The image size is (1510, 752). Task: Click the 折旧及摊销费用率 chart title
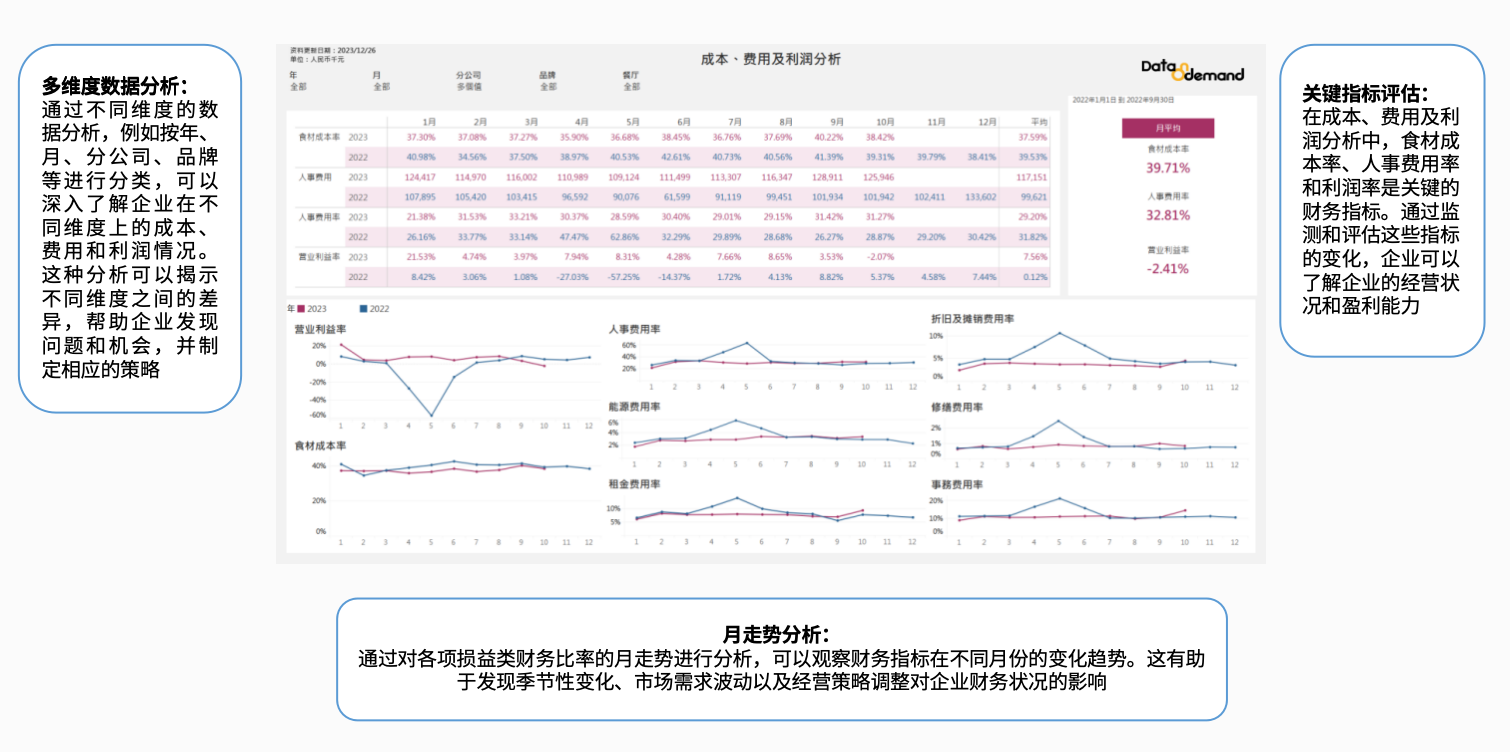[x=972, y=319]
